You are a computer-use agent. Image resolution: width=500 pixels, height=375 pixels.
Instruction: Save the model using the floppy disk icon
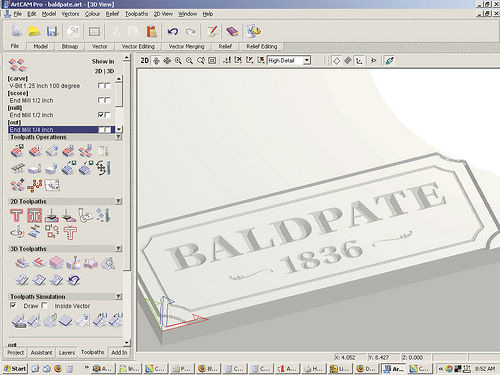click(52, 32)
